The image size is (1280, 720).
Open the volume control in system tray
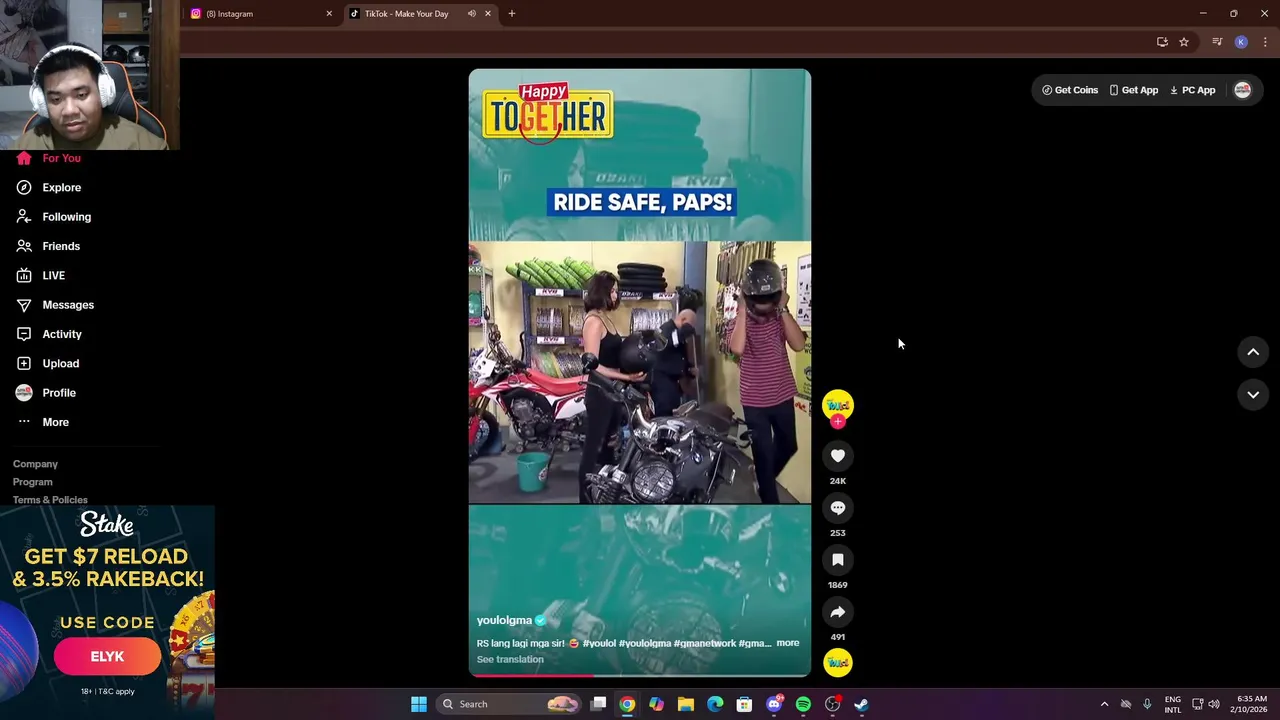pos(1214,704)
